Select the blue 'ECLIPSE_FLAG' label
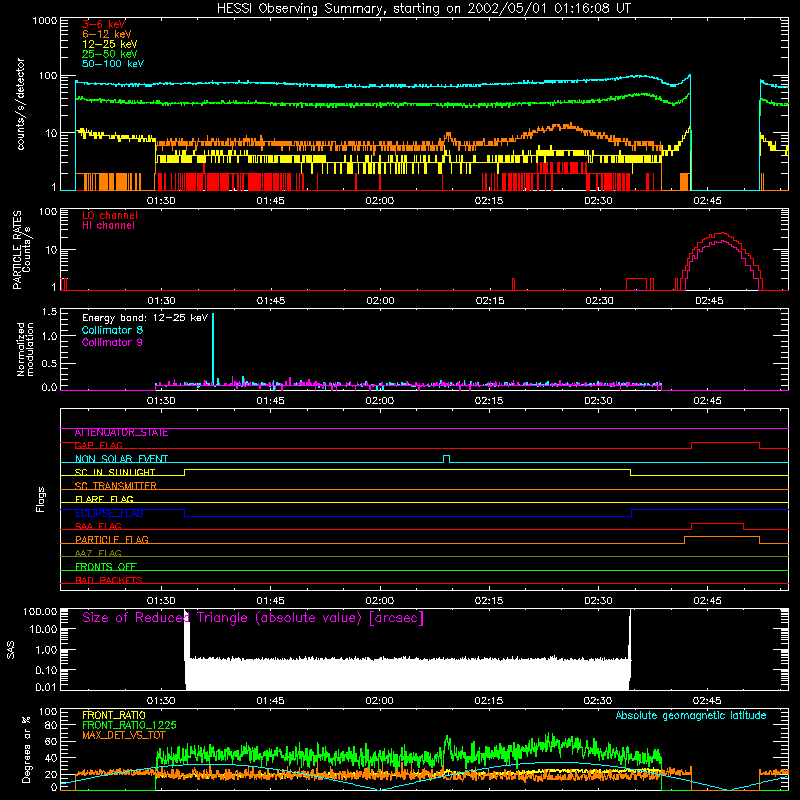Screen dimensions: 800x800 point(109,513)
